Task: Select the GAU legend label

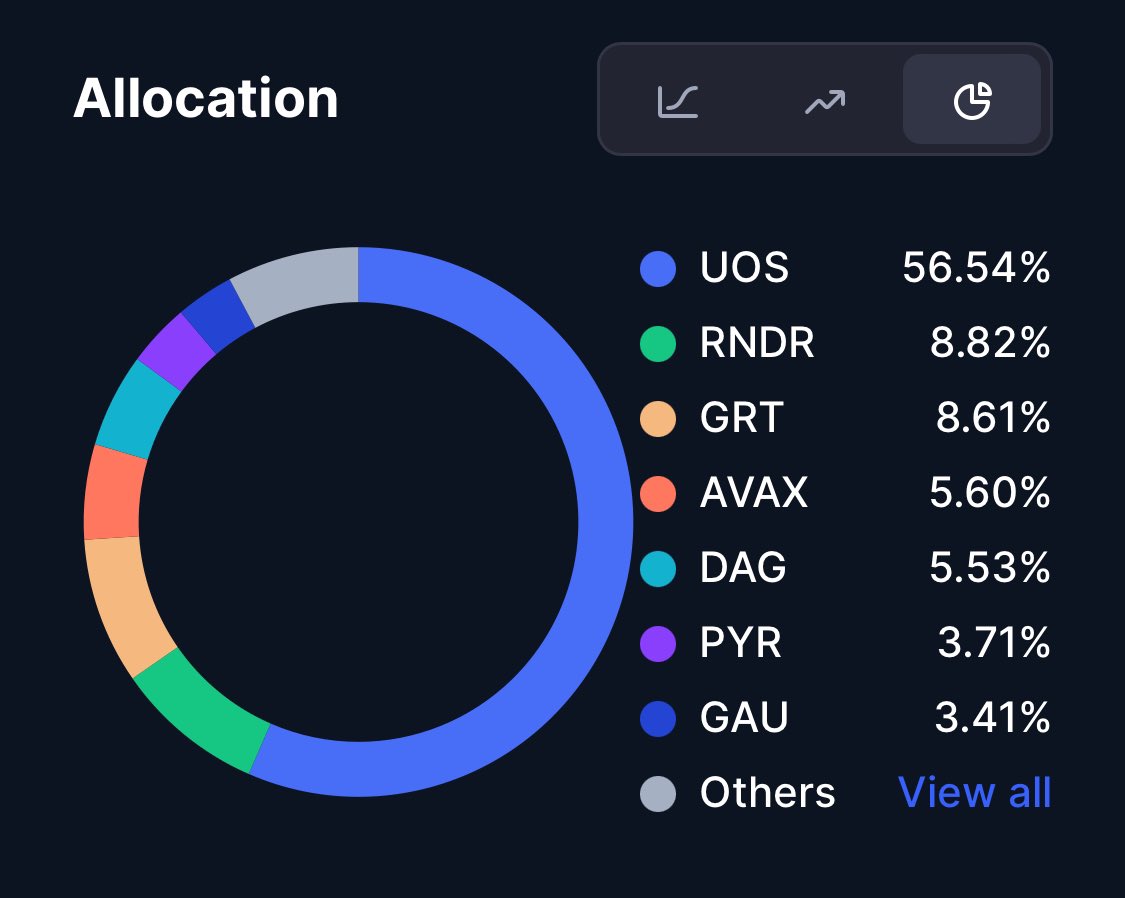Action: coord(744,717)
